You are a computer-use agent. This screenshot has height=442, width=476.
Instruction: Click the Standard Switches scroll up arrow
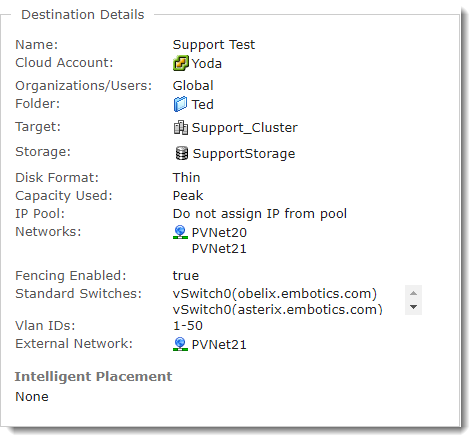click(x=413, y=293)
